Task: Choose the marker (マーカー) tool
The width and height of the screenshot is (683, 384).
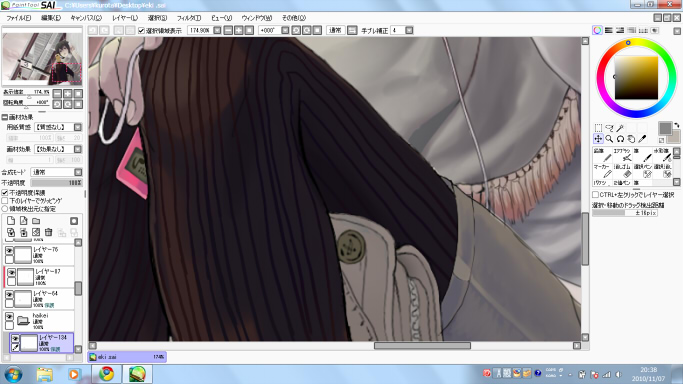Action: [602, 171]
